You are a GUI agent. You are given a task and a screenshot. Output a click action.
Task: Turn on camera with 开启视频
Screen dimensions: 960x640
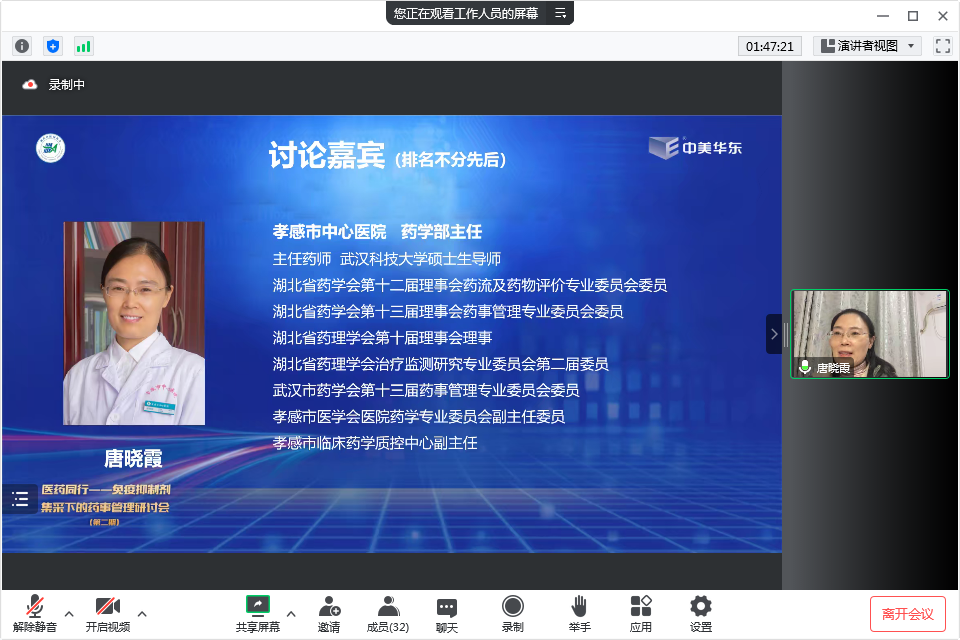coord(108,613)
